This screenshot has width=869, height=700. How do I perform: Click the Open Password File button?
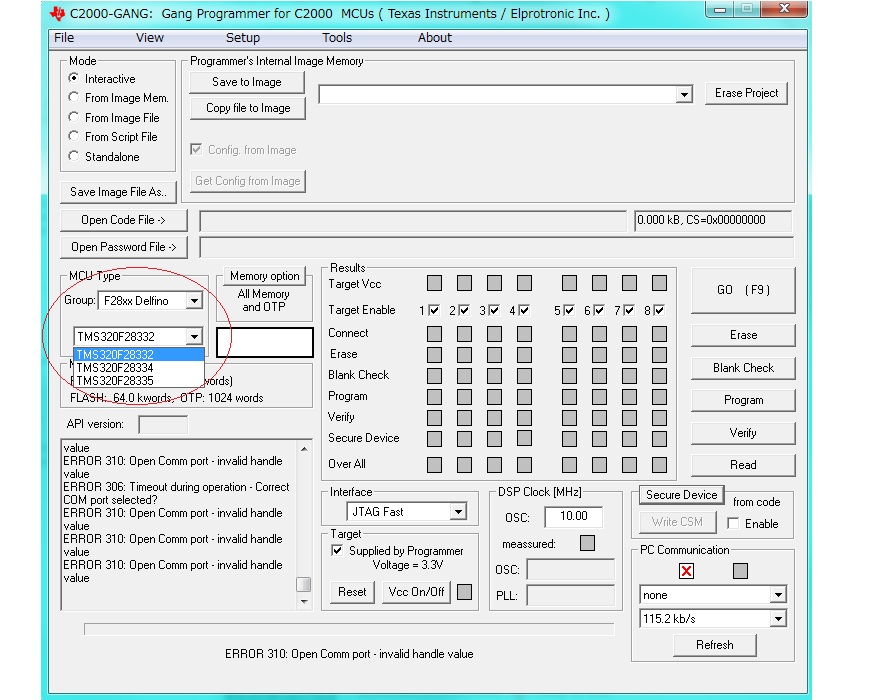(x=124, y=247)
